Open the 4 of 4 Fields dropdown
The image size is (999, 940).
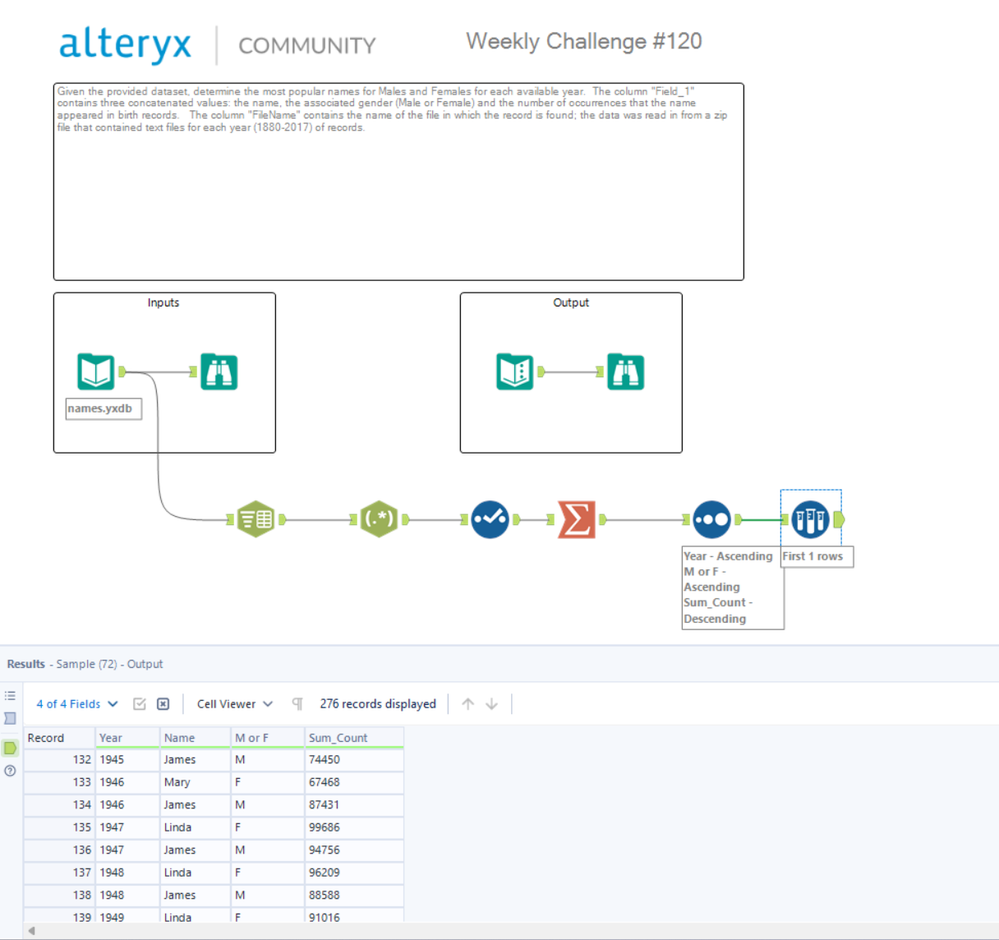point(76,704)
